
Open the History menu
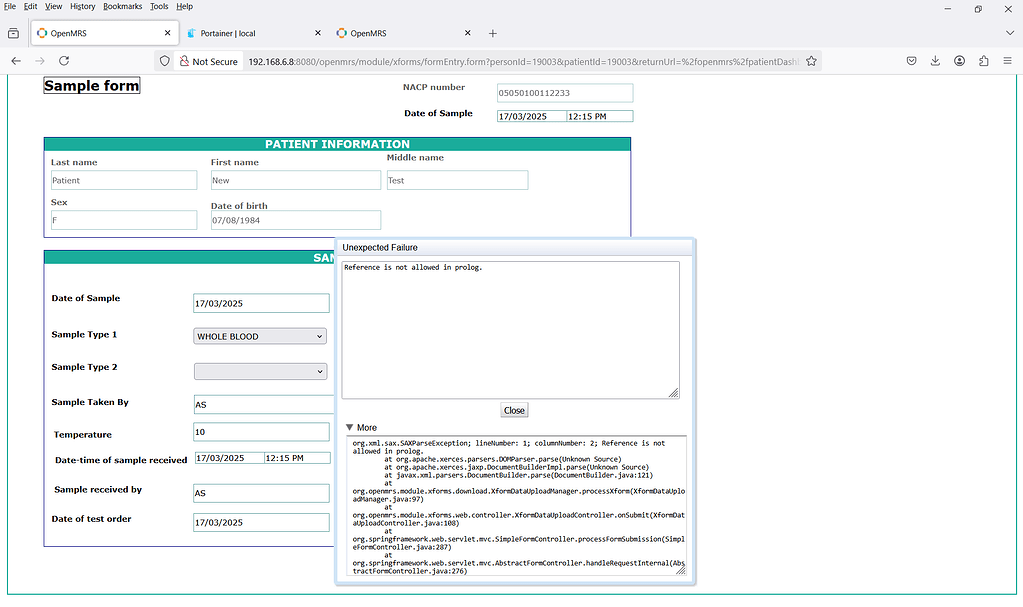(x=82, y=5)
